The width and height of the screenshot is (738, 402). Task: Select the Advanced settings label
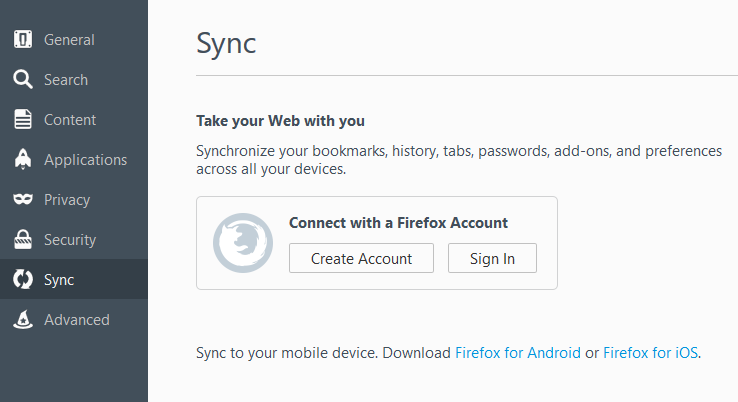77,320
